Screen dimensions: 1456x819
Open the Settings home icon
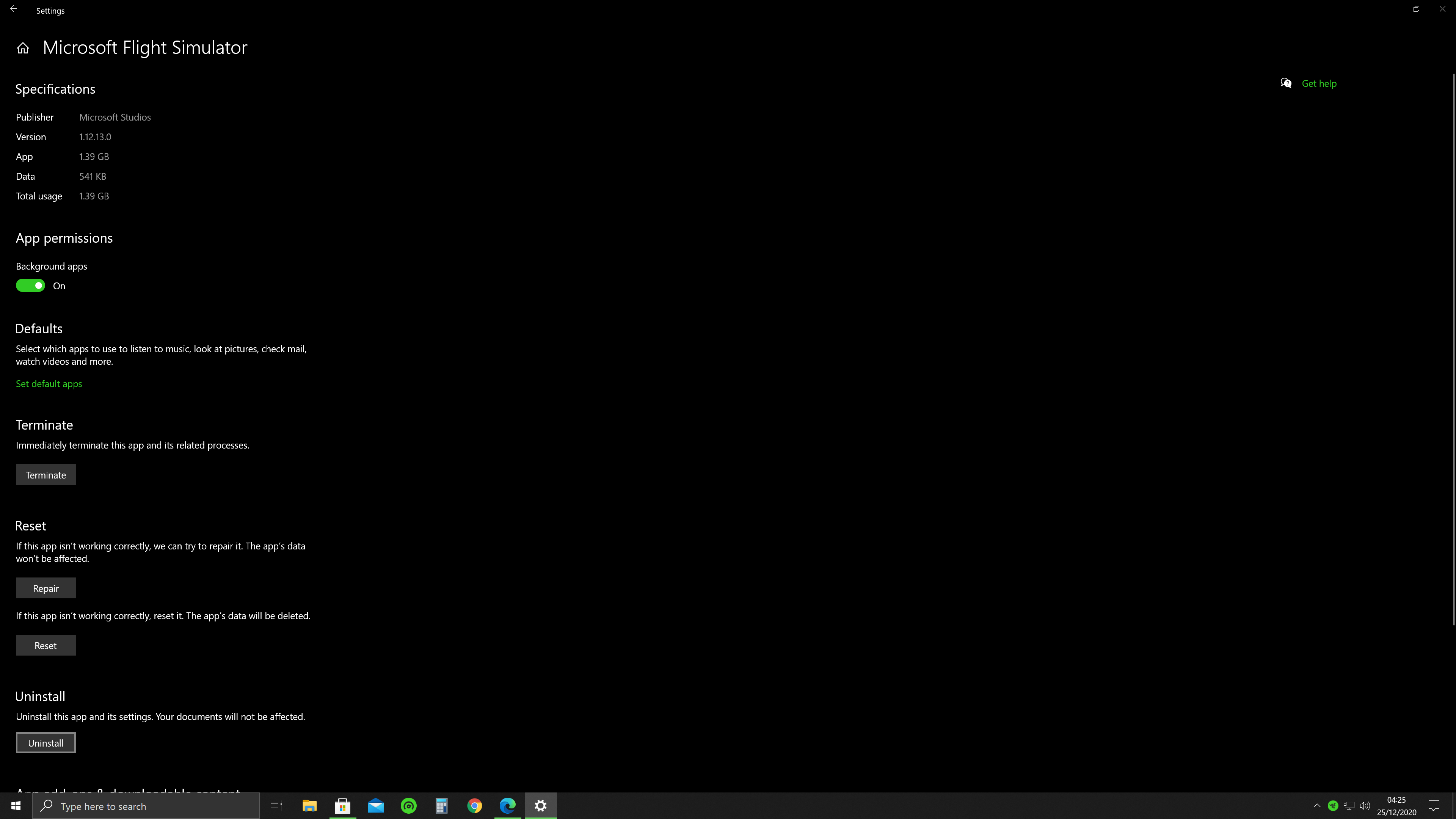tap(23, 48)
